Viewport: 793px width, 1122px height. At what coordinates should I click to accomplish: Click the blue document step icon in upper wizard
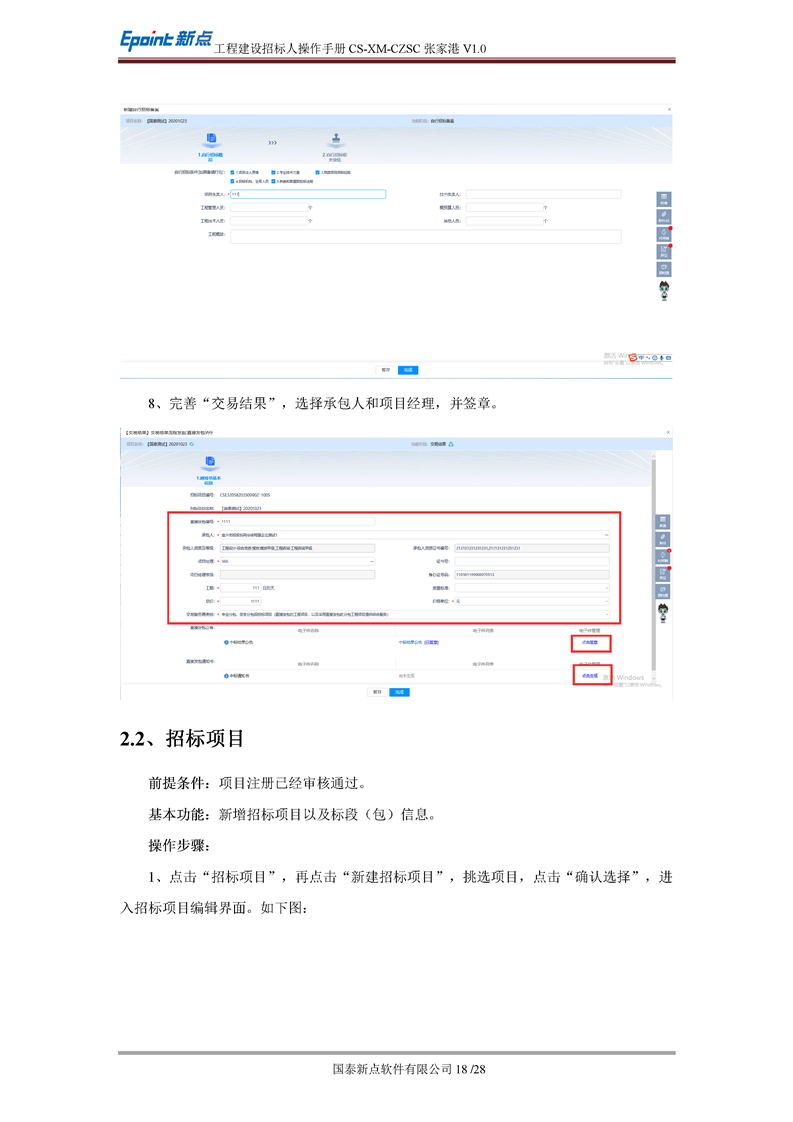point(211,141)
